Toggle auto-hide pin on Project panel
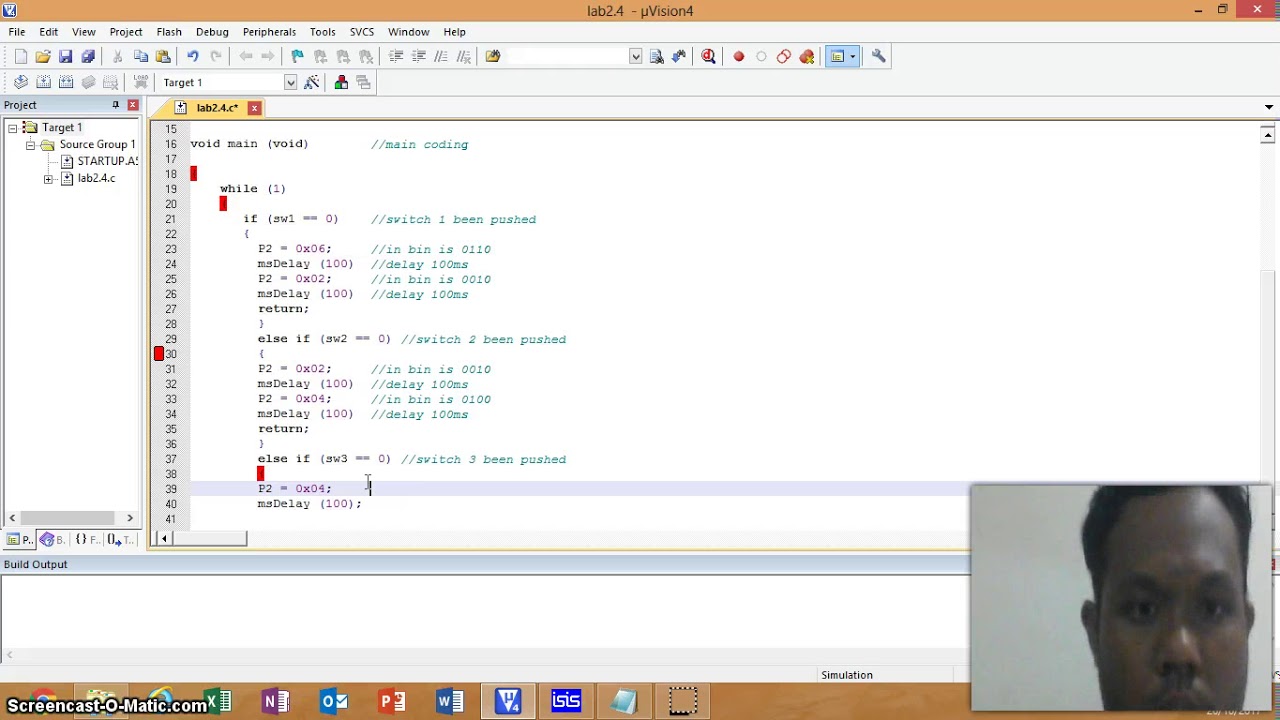Viewport: 1280px width, 720px height. (115, 105)
